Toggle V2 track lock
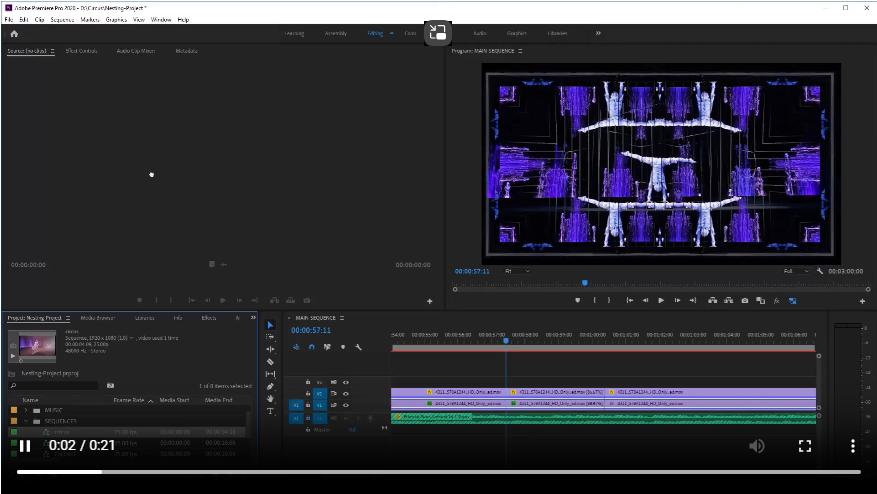This screenshot has width=877, height=494. pyautogui.click(x=308, y=394)
